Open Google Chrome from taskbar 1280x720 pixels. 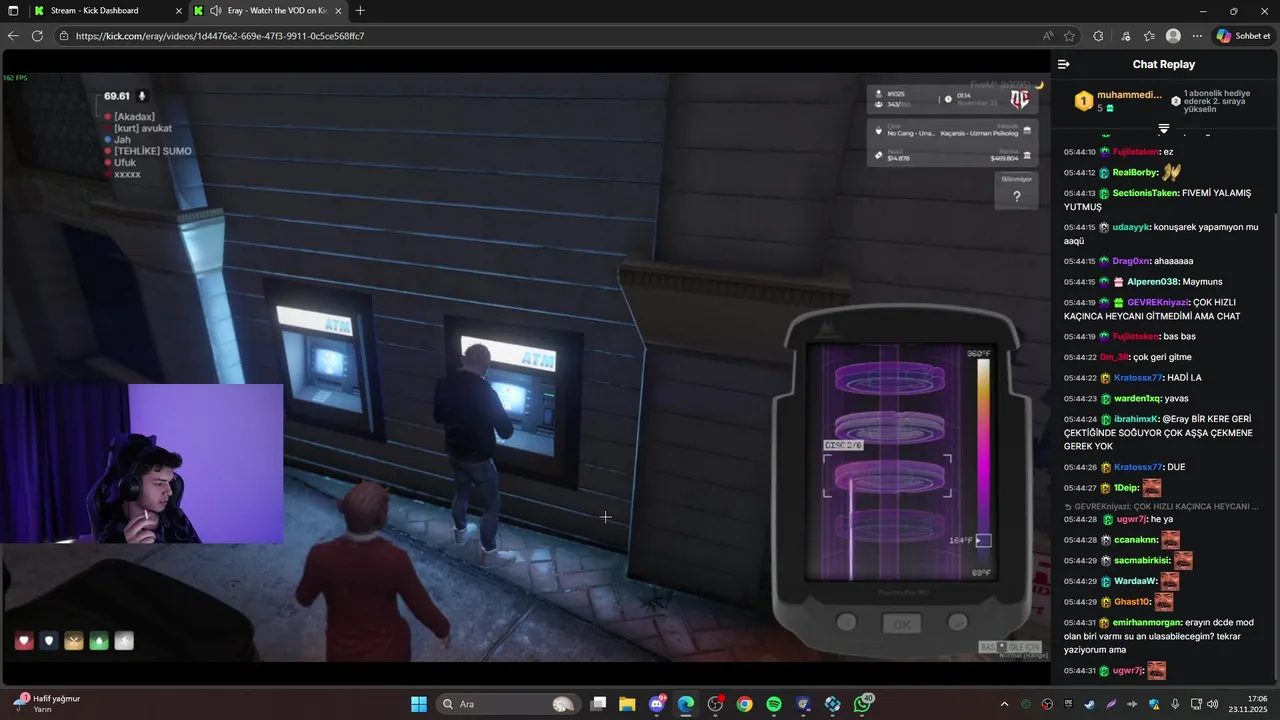(745, 704)
